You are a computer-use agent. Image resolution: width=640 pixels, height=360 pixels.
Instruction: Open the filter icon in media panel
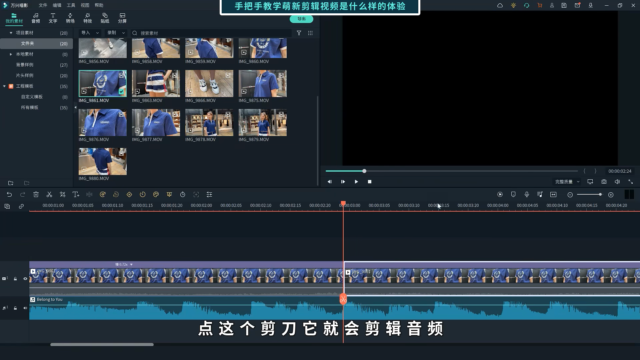click(299, 33)
